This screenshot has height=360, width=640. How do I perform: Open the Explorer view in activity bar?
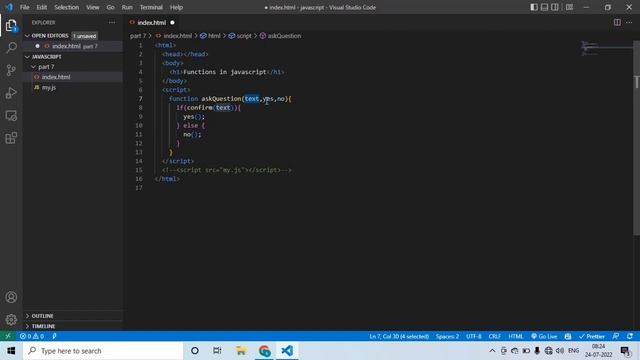(11, 26)
